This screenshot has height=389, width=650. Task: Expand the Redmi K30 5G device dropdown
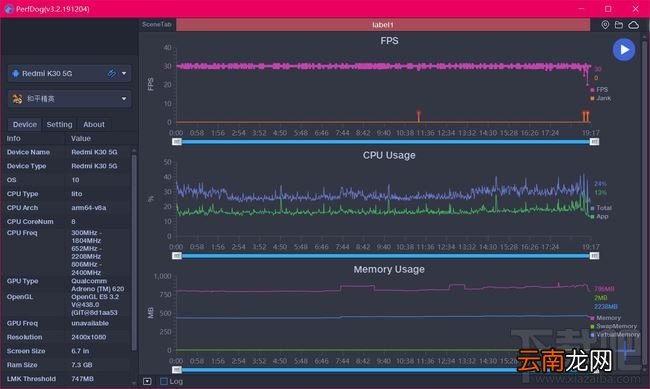[x=124, y=73]
